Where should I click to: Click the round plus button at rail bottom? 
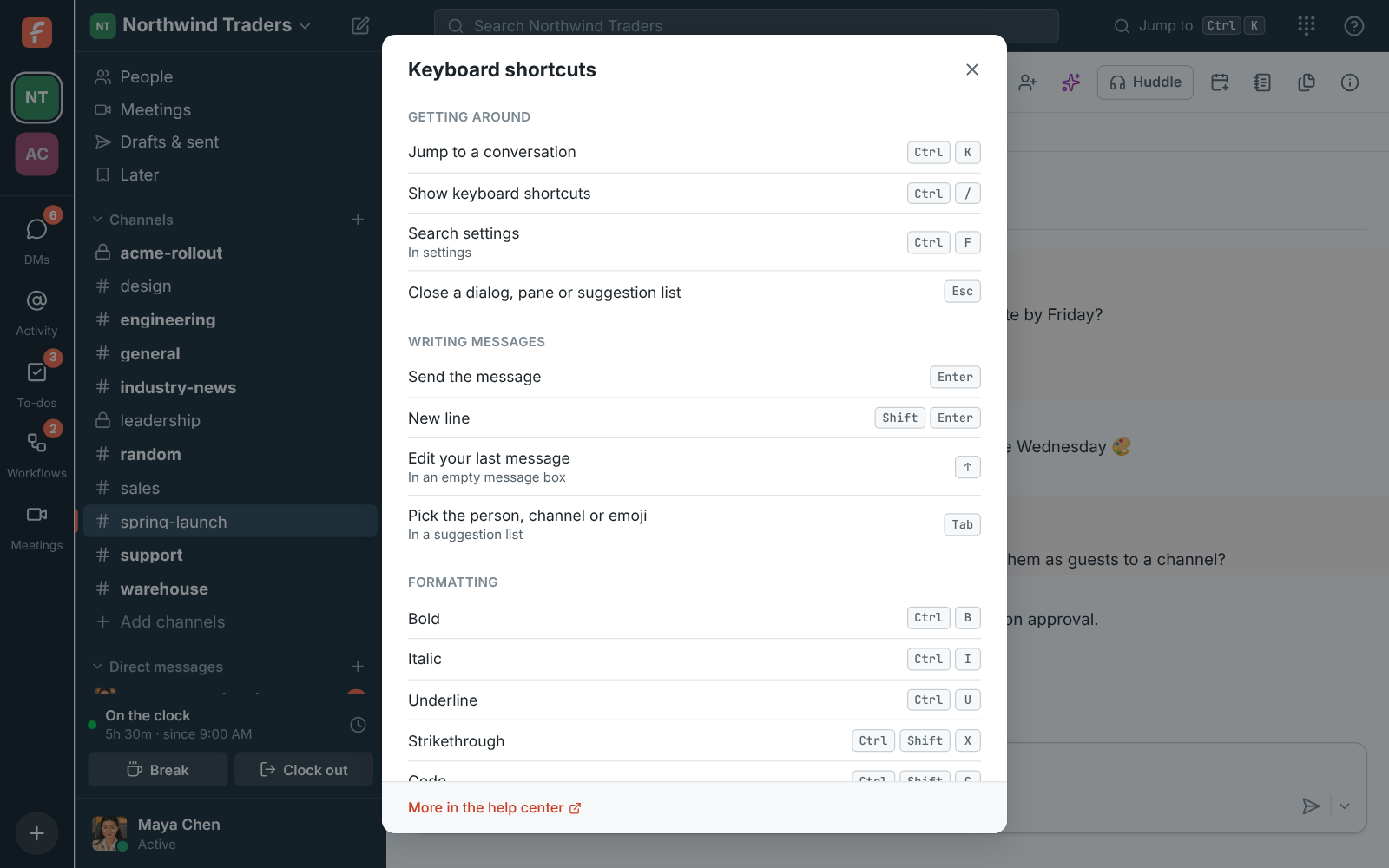pyautogui.click(x=36, y=833)
